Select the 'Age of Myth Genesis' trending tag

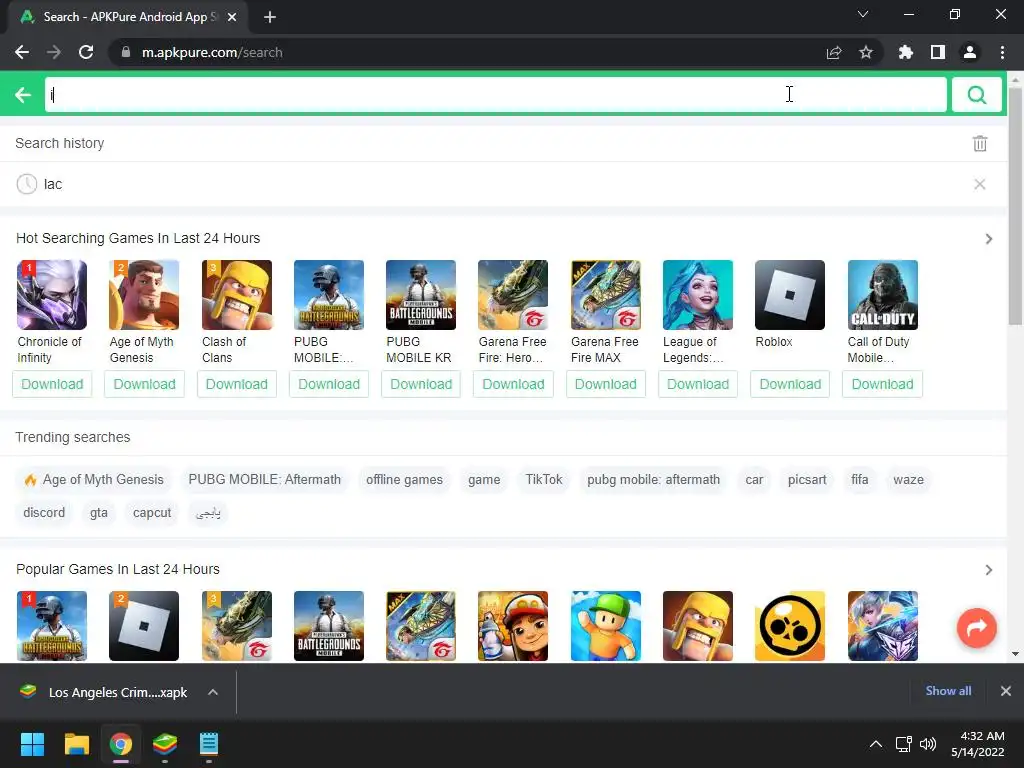tap(94, 480)
